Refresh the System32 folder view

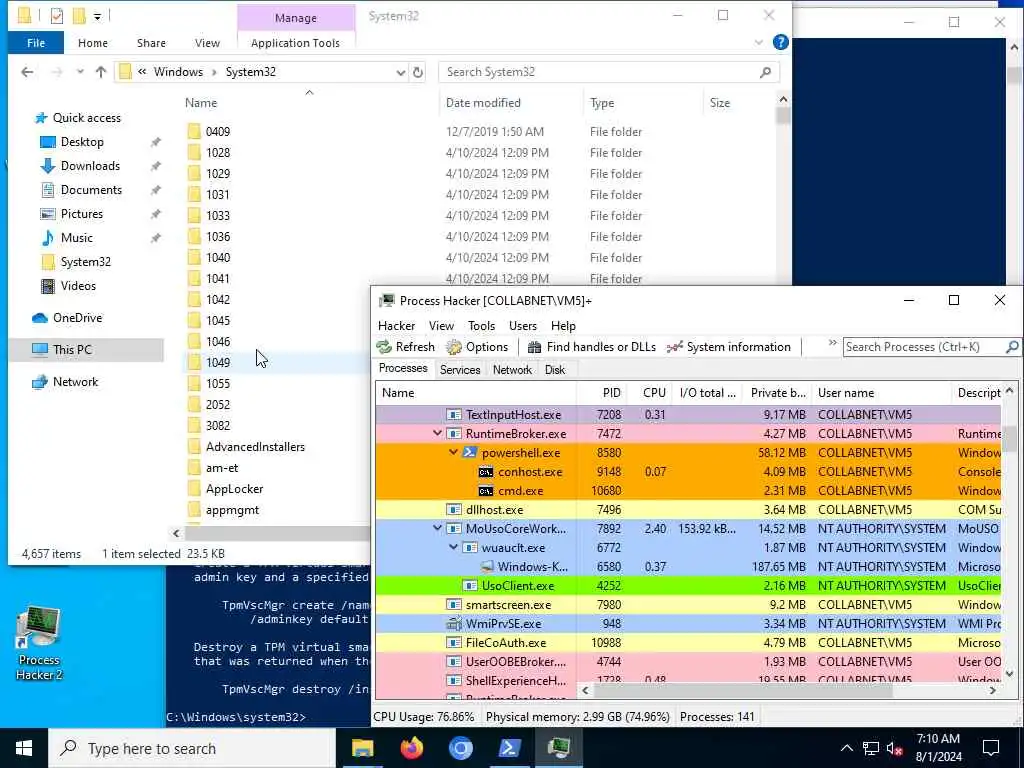pyautogui.click(x=418, y=72)
